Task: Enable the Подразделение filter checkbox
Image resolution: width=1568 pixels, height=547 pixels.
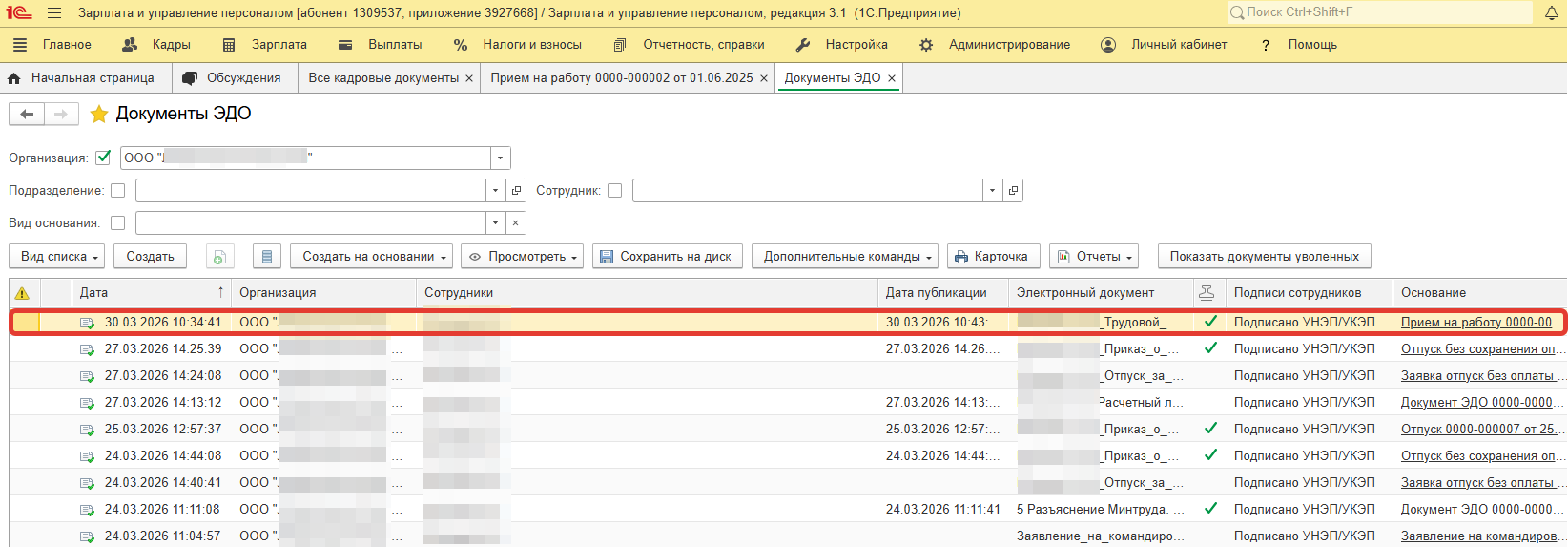Action: [x=118, y=191]
